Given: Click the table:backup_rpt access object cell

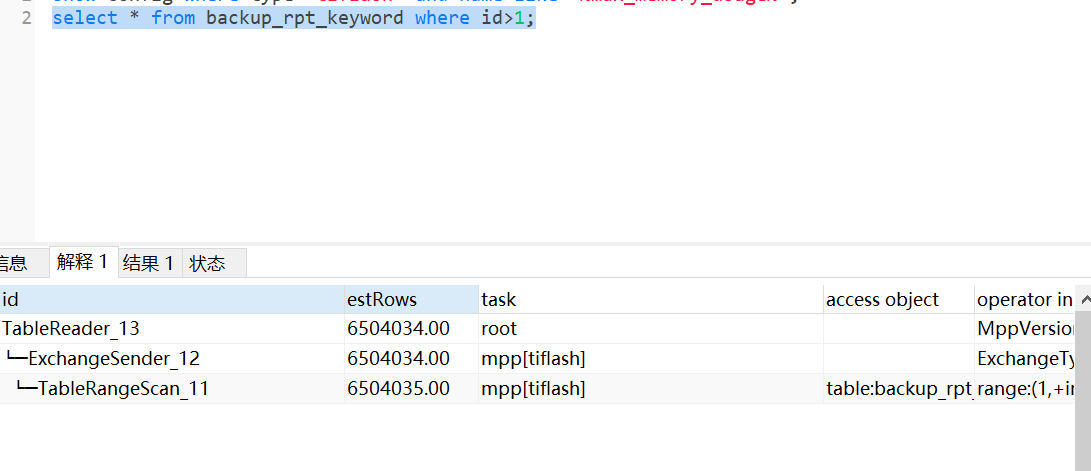Looking at the screenshot, I should pos(898,388).
